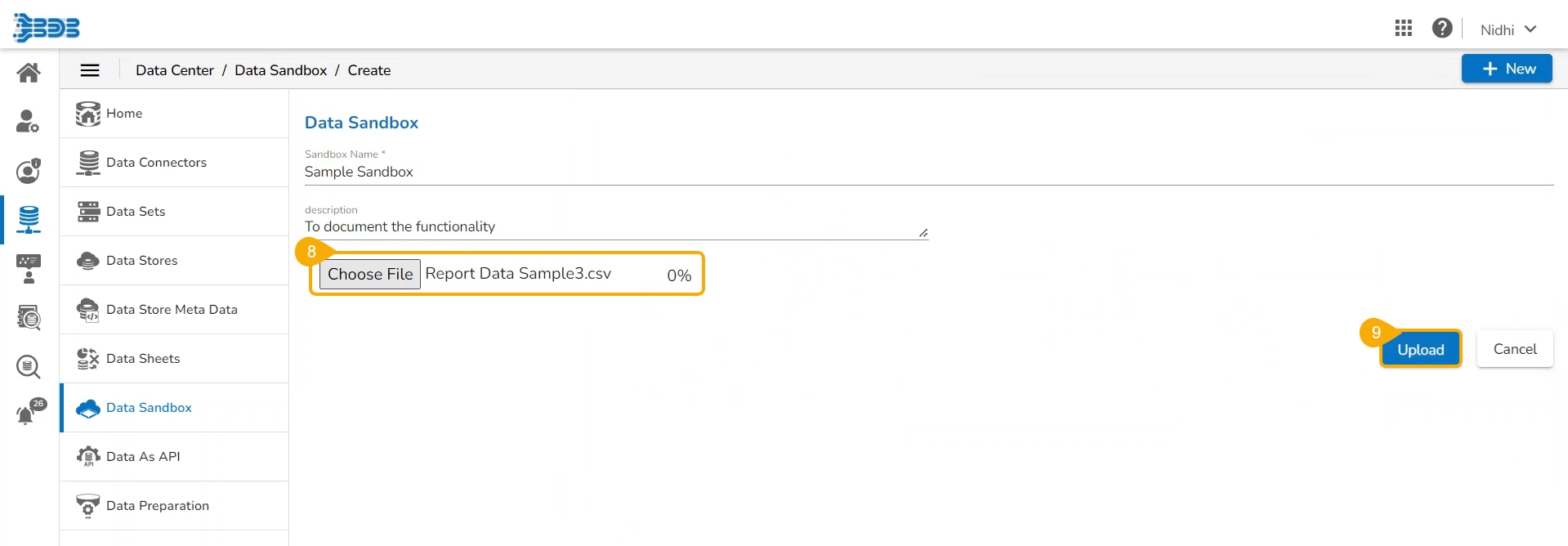Open Data Preparation menu entry
The width and height of the screenshot is (1568, 546).
tap(157, 506)
